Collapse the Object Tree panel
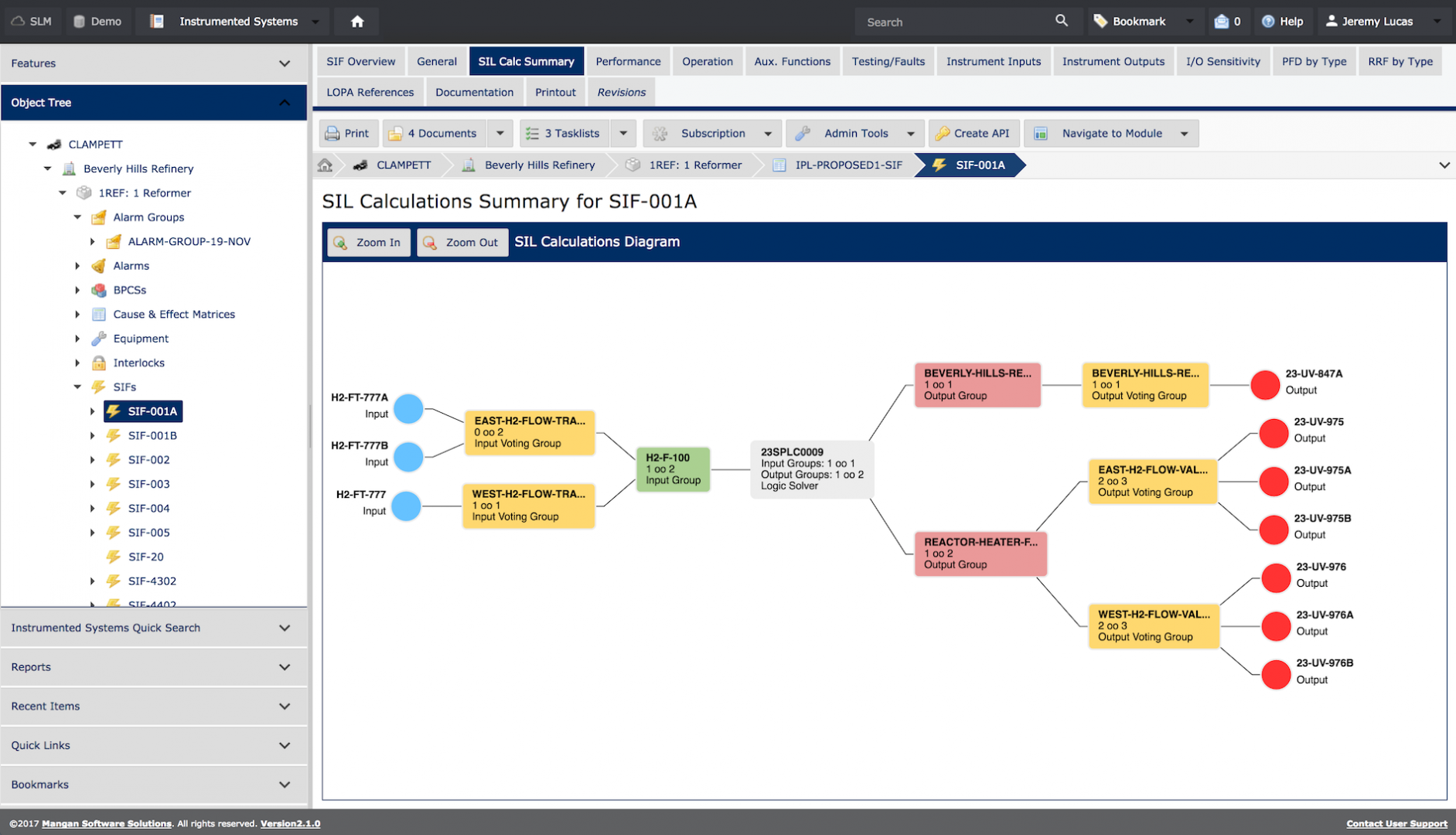This screenshot has height=835, width=1456. (285, 102)
